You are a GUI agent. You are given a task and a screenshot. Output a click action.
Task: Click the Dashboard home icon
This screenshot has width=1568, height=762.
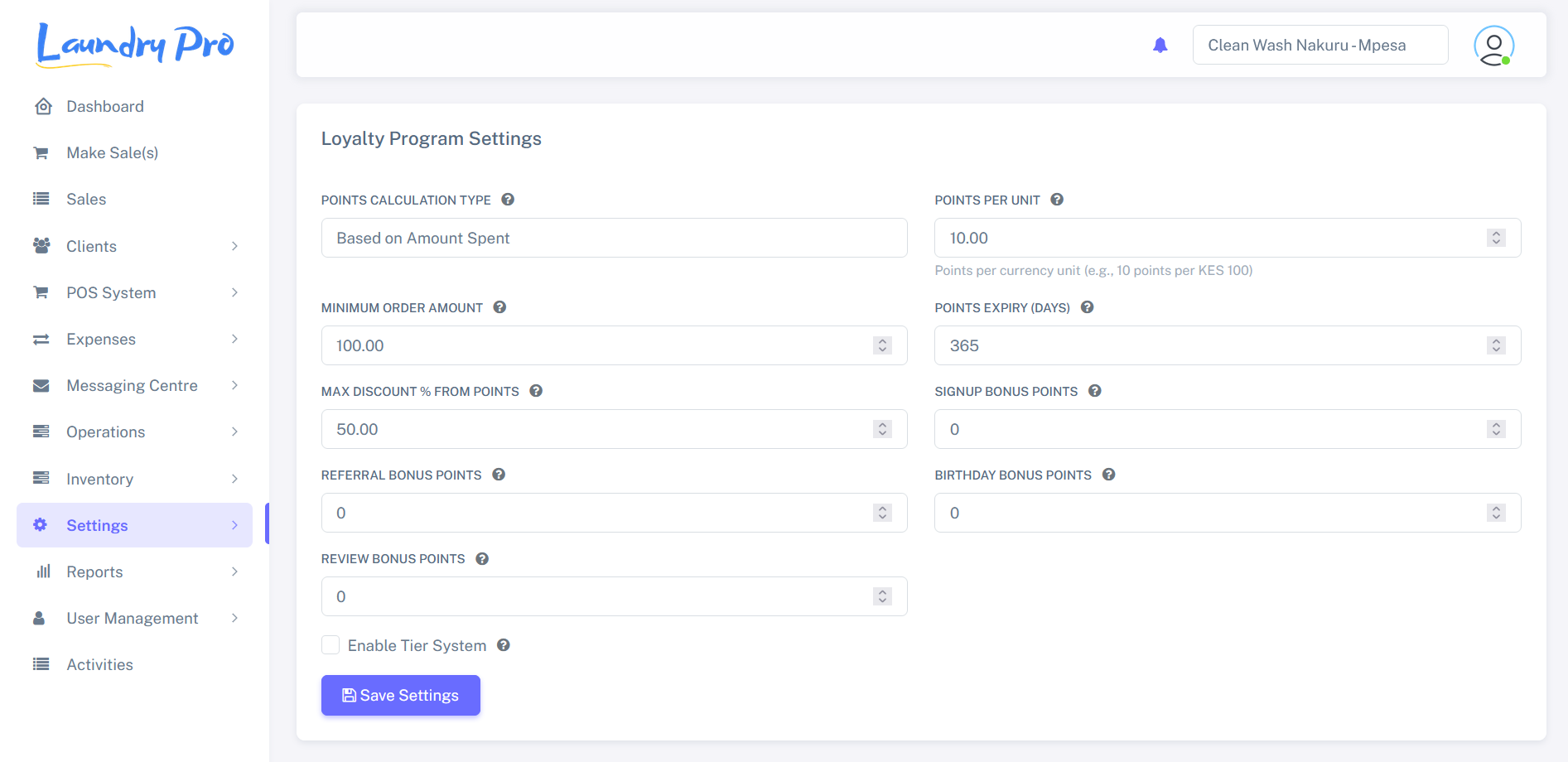43,106
